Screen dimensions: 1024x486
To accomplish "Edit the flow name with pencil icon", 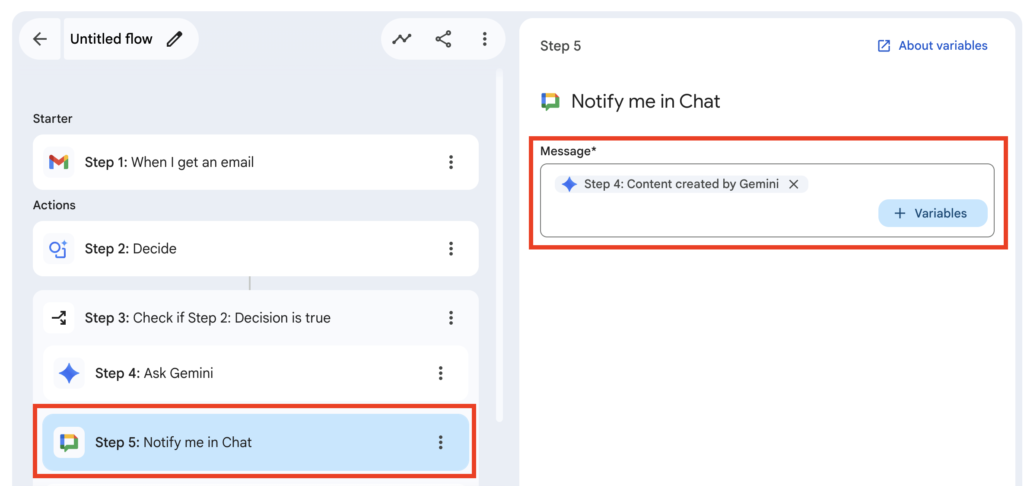I will pos(175,39).
